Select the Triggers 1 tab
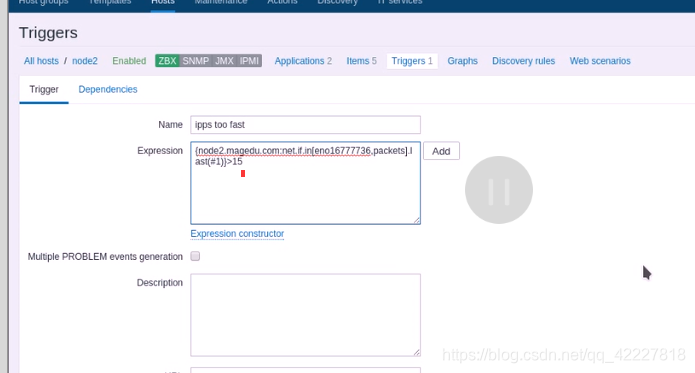This screenshot has width=695, height=373. [x=412, y=61]
